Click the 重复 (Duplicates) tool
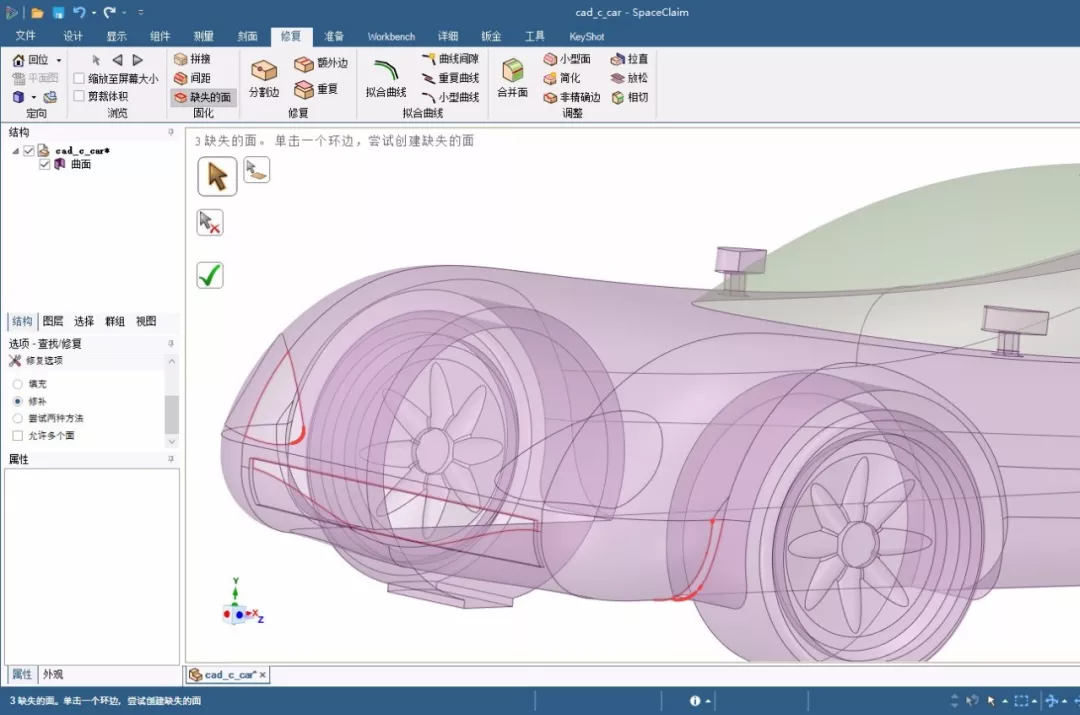 coord(316,89)
